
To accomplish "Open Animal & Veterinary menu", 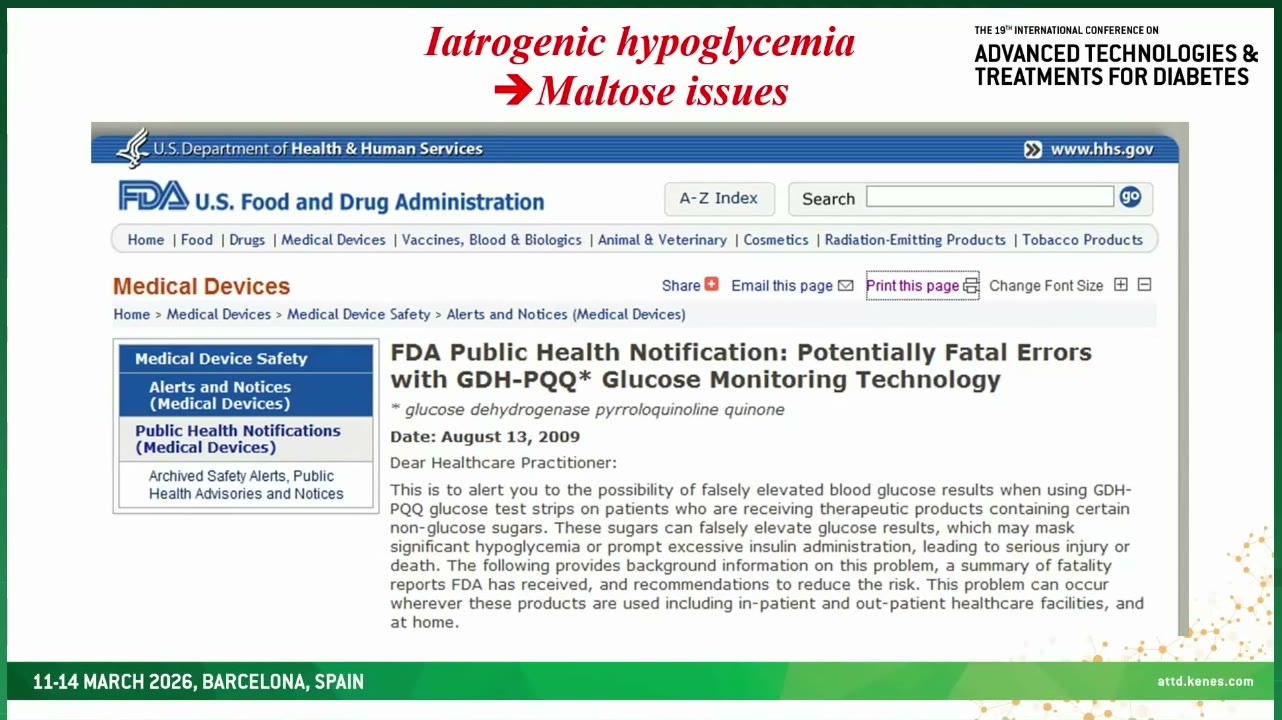I will pyautogui.click(x=662, y=240).
